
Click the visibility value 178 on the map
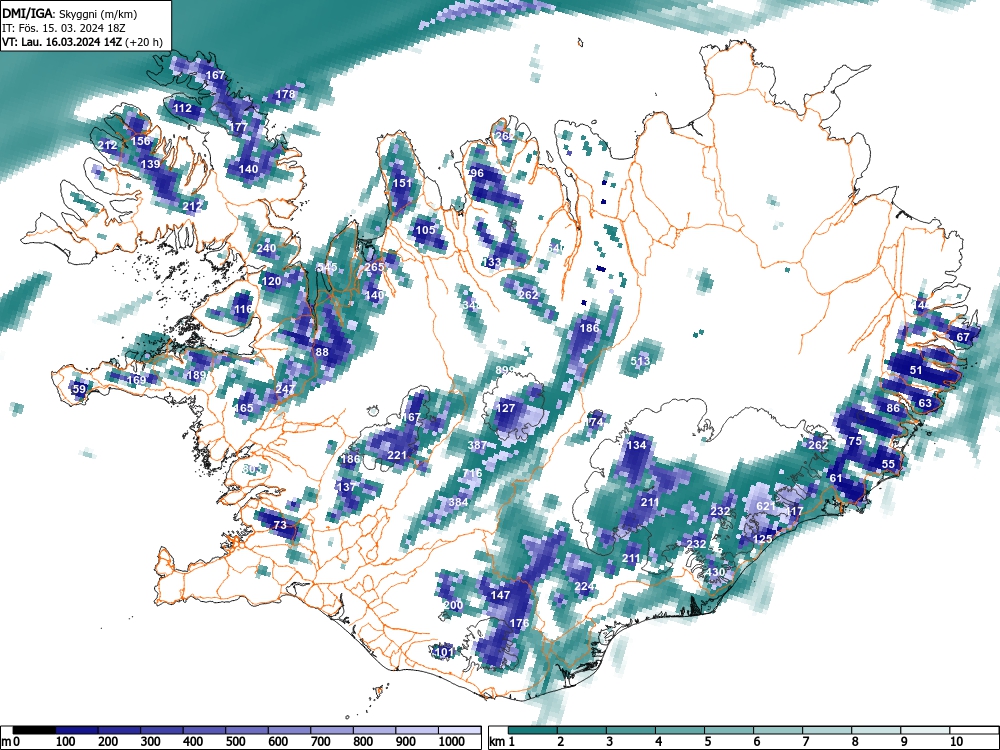(x=285, y=94)
